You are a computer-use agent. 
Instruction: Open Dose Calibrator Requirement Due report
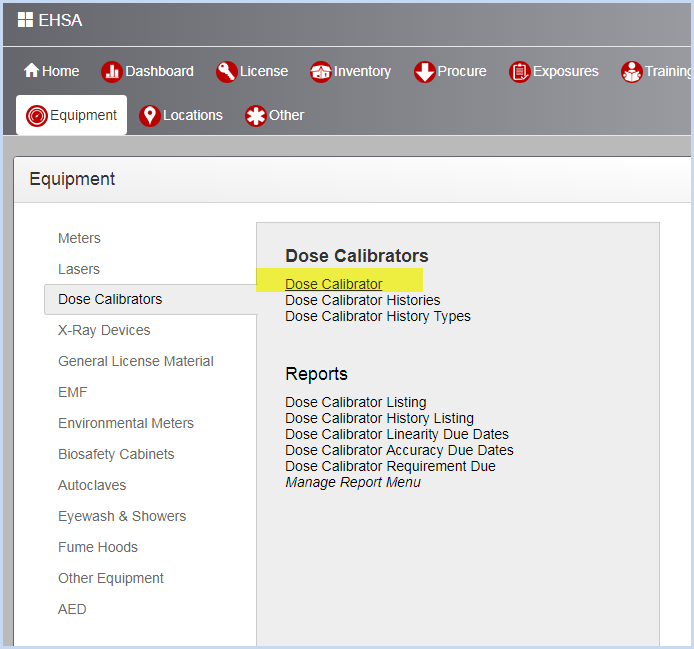tap(390, 466)
